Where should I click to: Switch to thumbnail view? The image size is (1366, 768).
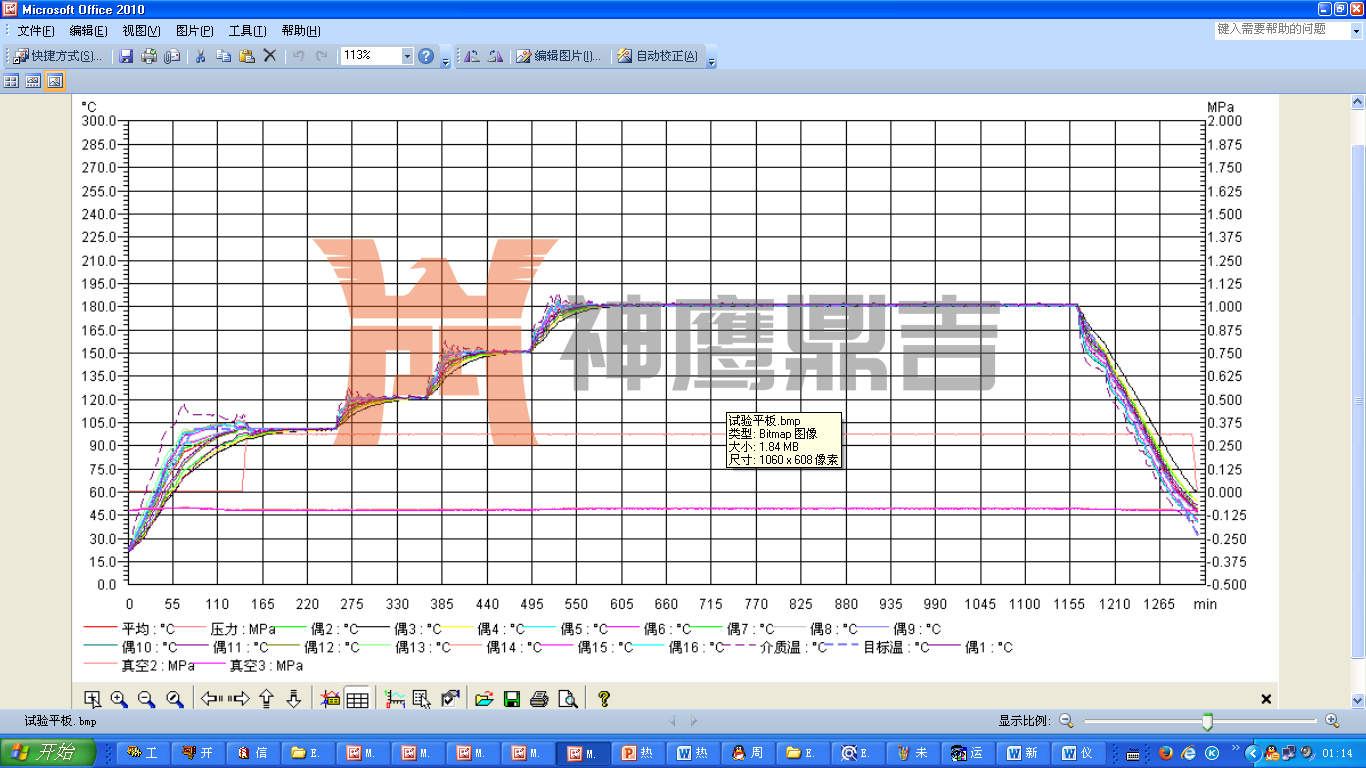tap(11, 81)
